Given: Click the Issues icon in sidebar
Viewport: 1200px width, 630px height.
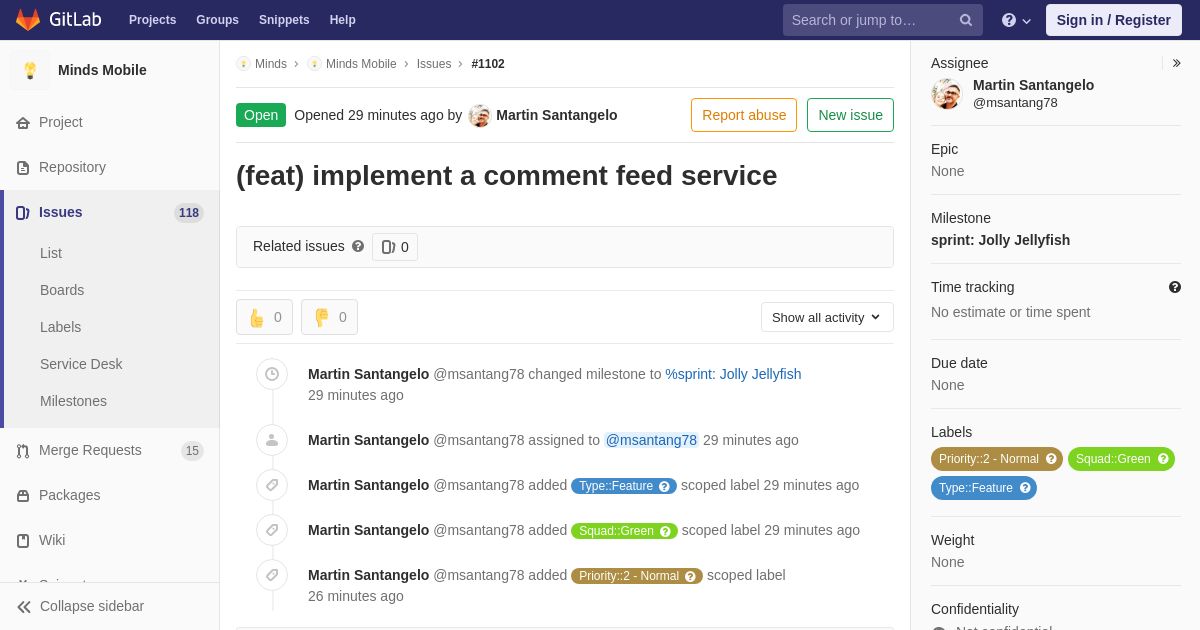Looking at the screenshot, I should point(22,213).
